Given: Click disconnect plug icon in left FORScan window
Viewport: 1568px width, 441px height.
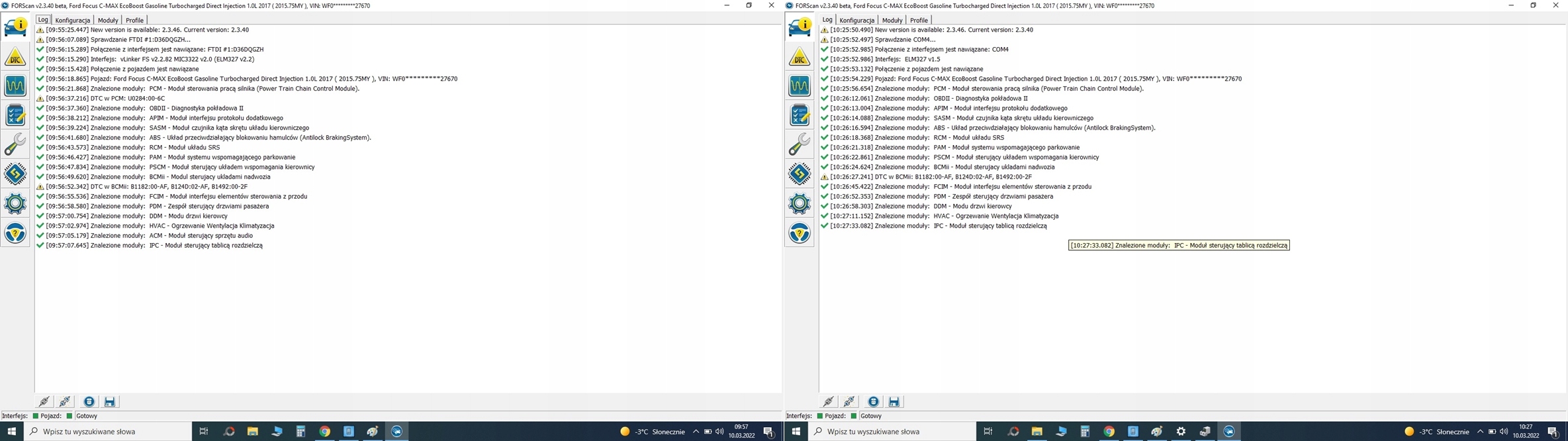Looking at the screenshot, I should (65, 401).
